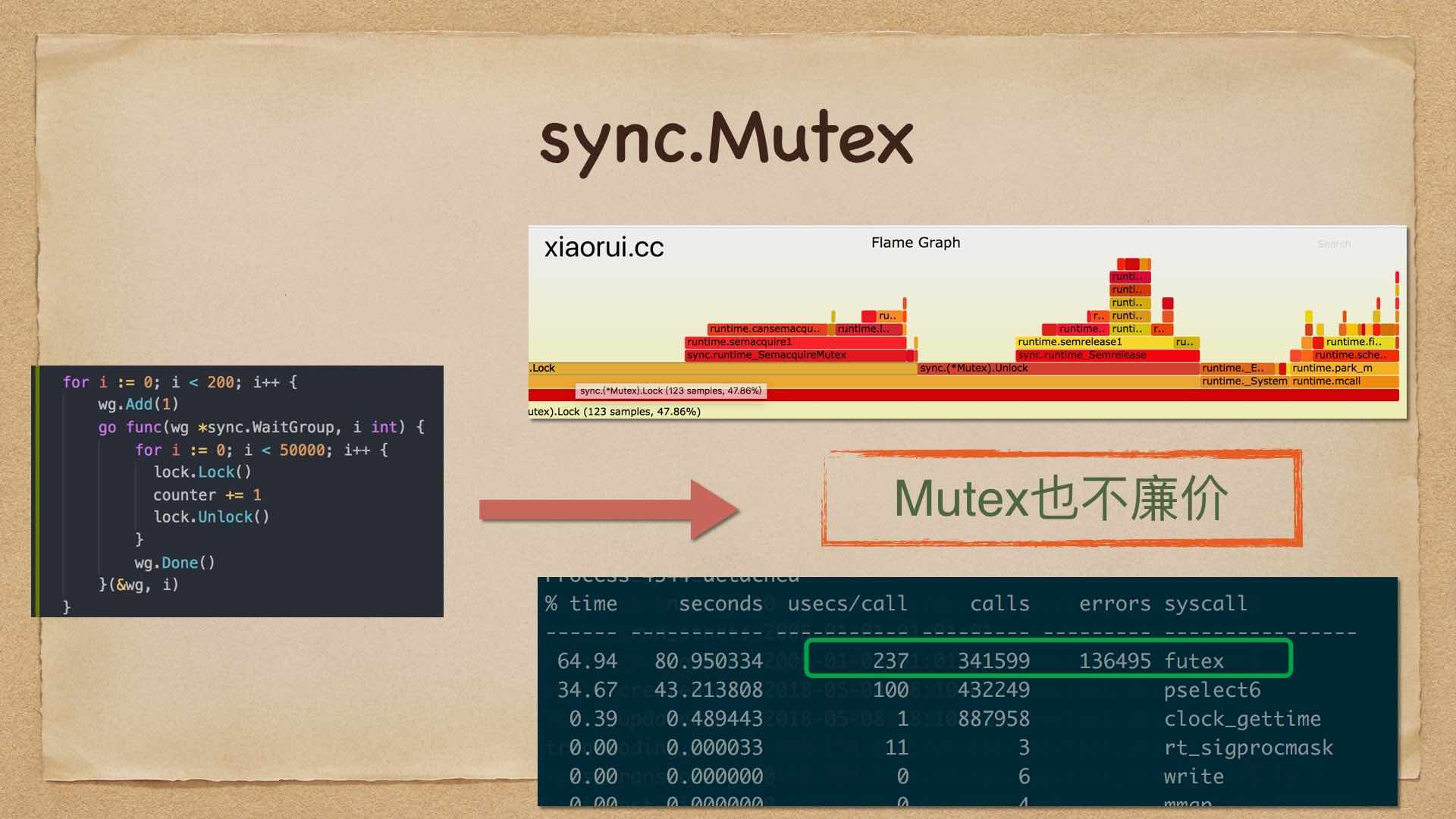The height and width of the screenshot is (819, 1456).
Task: Click the orange-bordered Mutex也不廉价 box
Action: point(1062,499)
